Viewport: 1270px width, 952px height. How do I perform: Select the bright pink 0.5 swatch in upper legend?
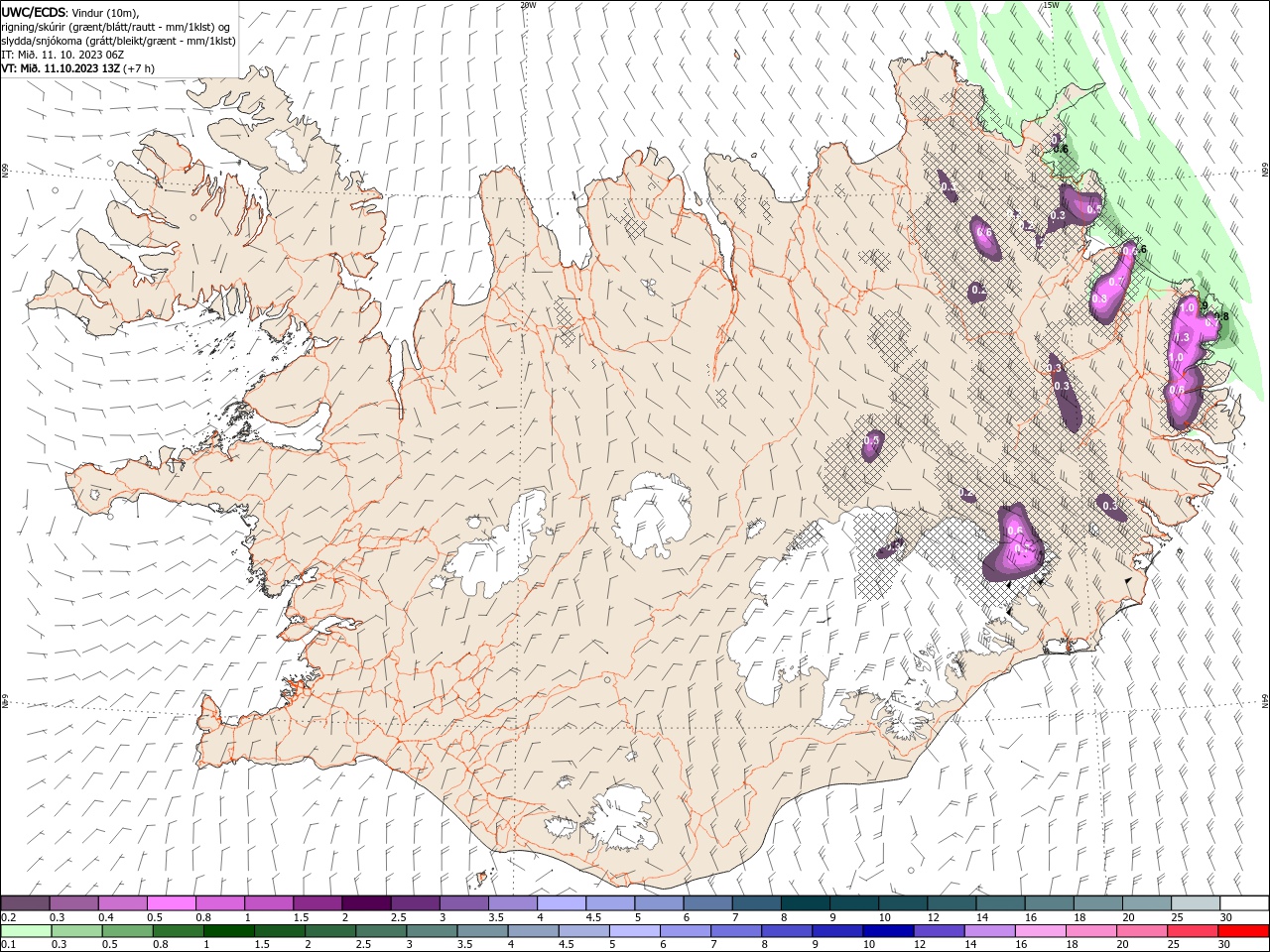[171, 903]
